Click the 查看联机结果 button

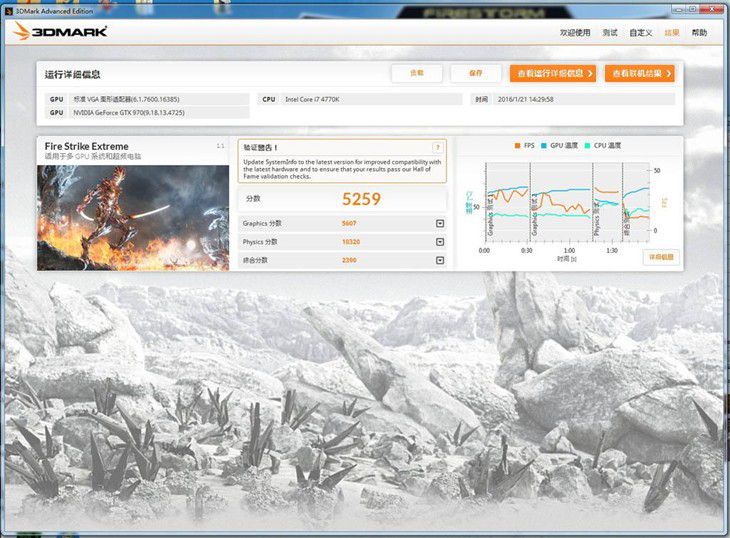tap(640, 74)
